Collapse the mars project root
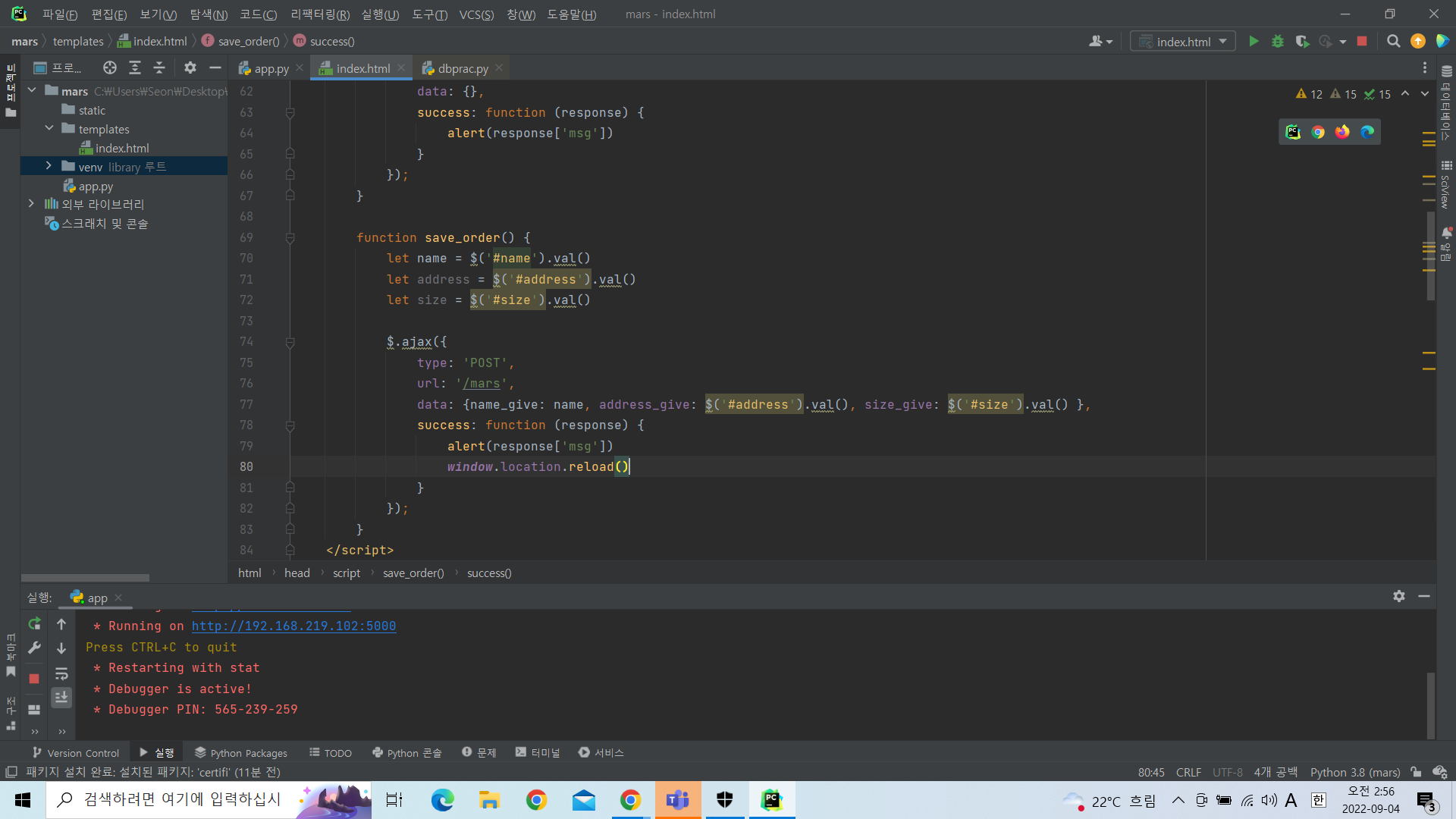Viewport: 1456px width, 819px height. point(33,91)
